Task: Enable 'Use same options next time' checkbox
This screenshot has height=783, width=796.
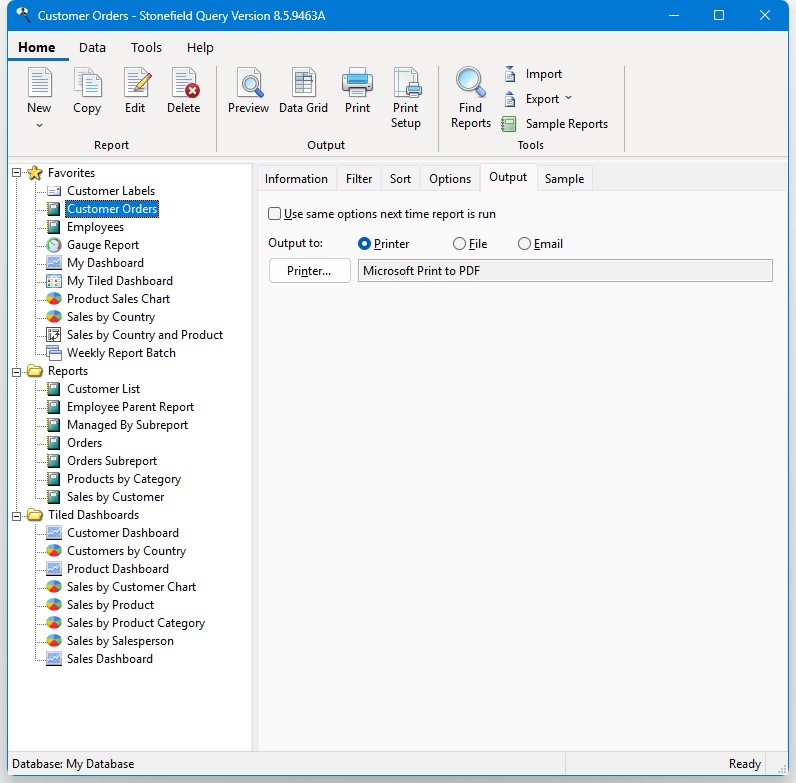Action: coord(275,214)
